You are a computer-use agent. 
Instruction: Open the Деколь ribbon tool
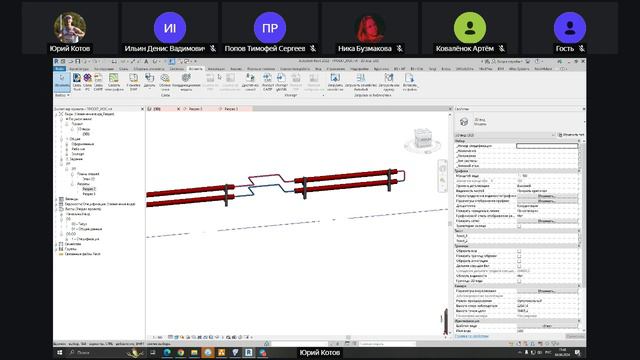point(149,81)
